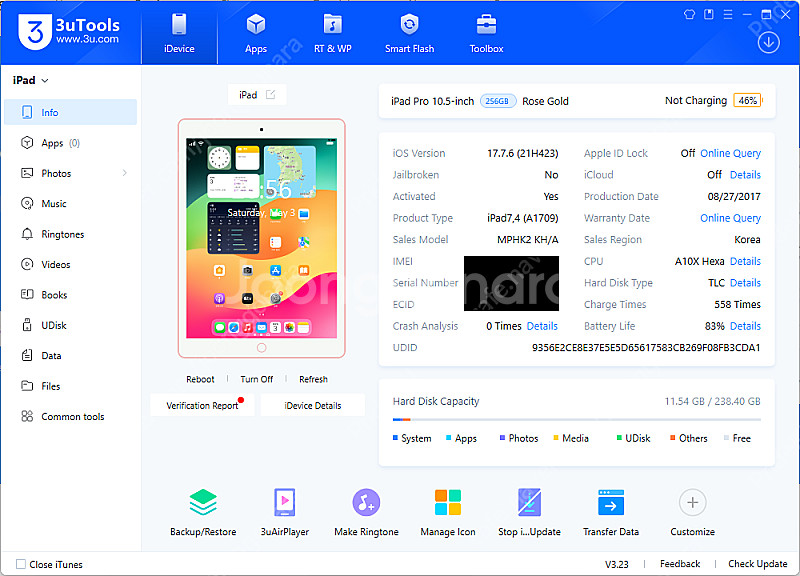800x576 pixels.
Task: Click the UDisk legend swatch
Action: click(619, 438)
